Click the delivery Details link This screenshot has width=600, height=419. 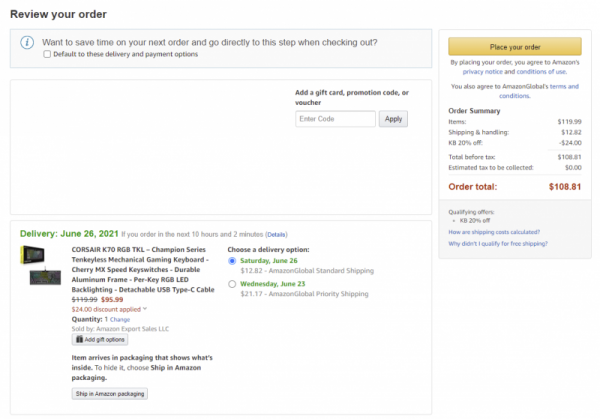(x=276, y=235)
